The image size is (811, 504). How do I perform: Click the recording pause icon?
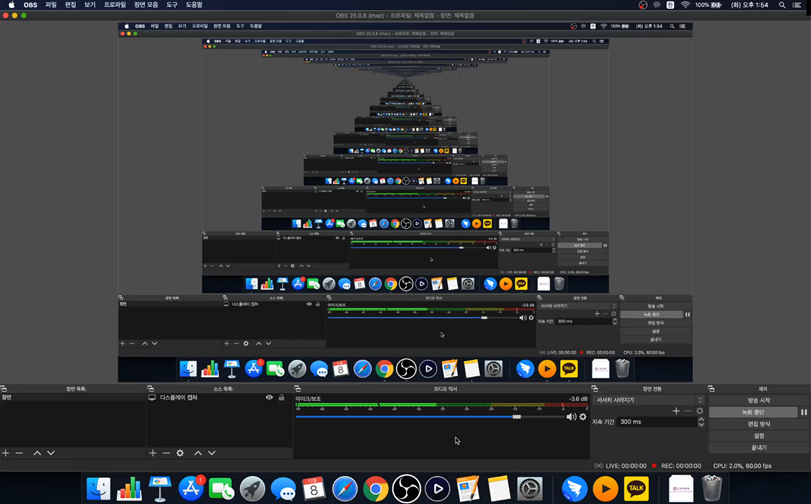coord(803,412)
